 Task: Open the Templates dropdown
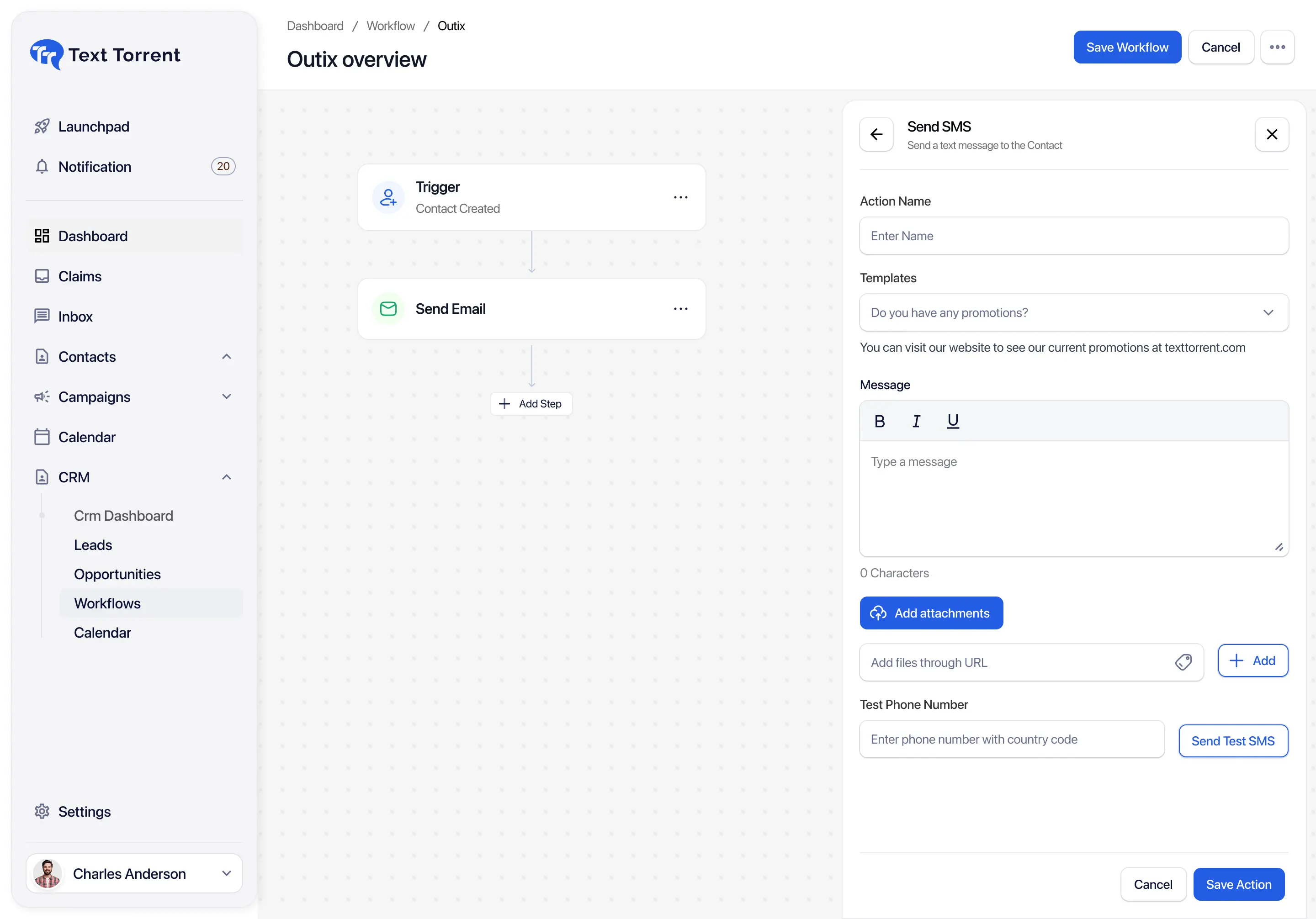pyautogui.click(x=1073, y=312)
